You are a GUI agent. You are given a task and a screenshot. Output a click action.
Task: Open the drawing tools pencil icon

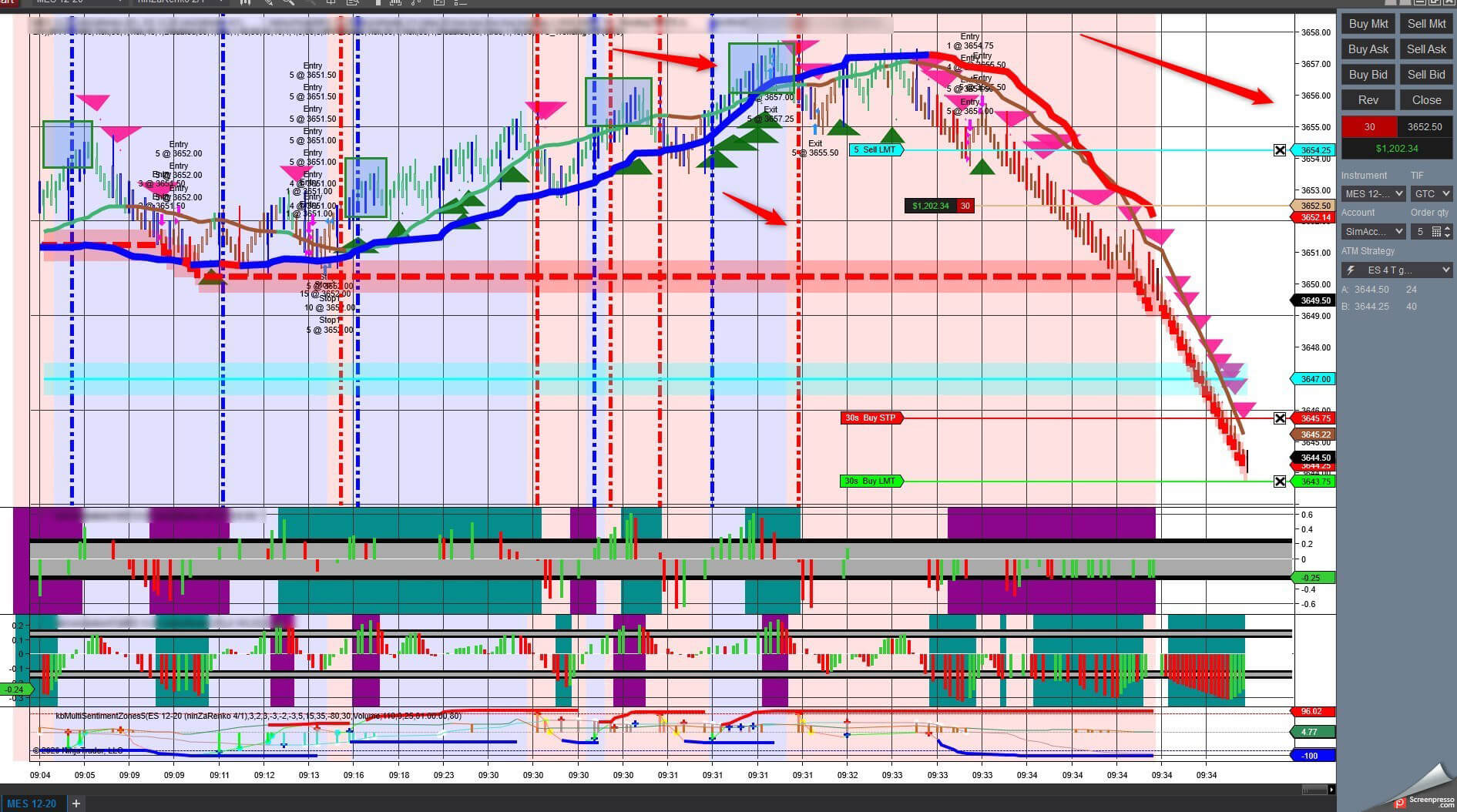click(x=268, y=2)
